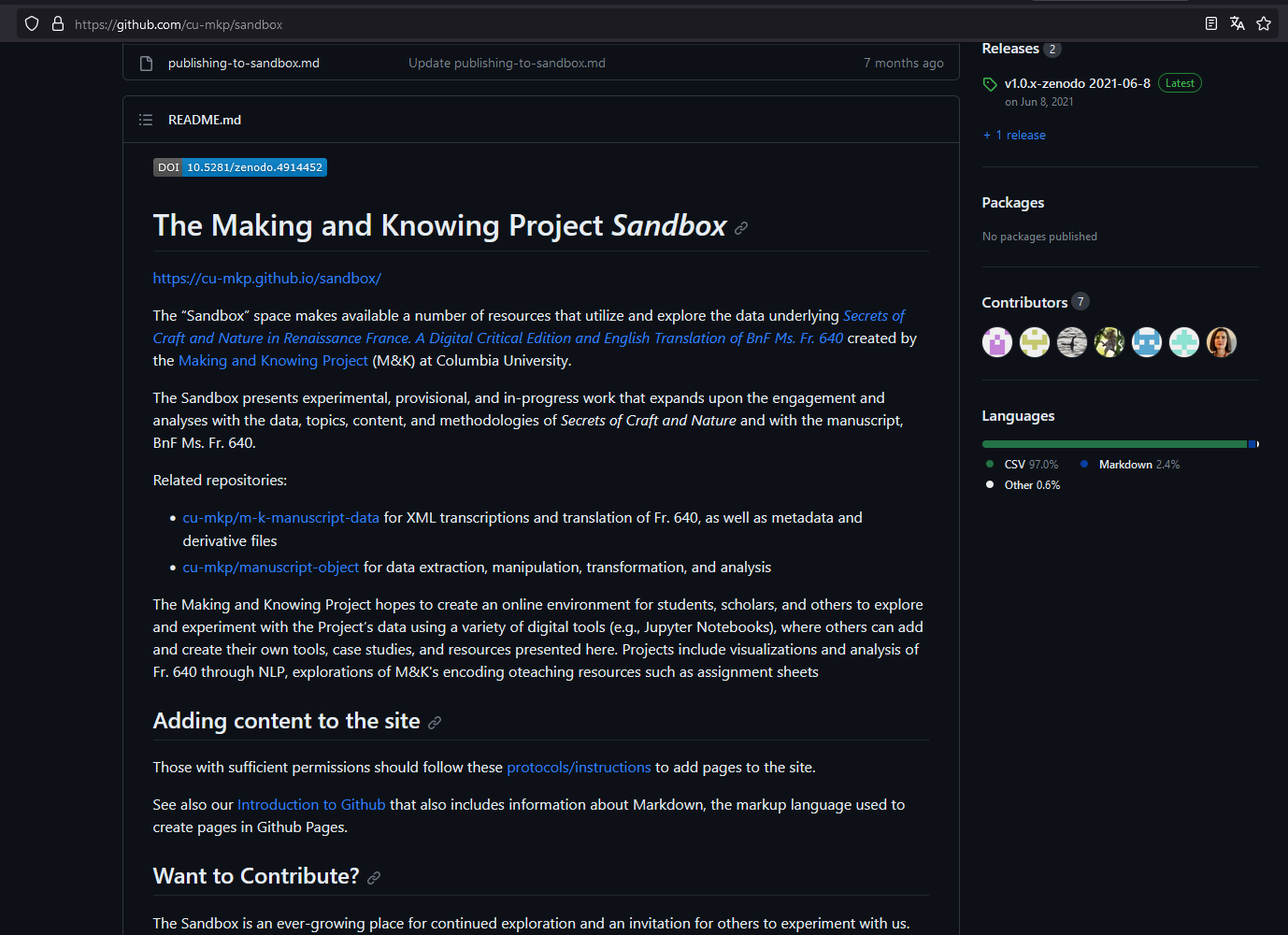This screenshot has height=935, width=1288.
Task: Click the anchor link icon next to Sandbox heading
Action: coord(741,228)
